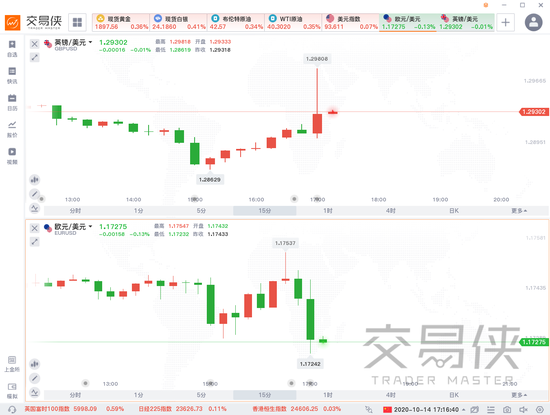Close the GBP/USD chart panel
550x415 pixels.
tap(34, 44)
